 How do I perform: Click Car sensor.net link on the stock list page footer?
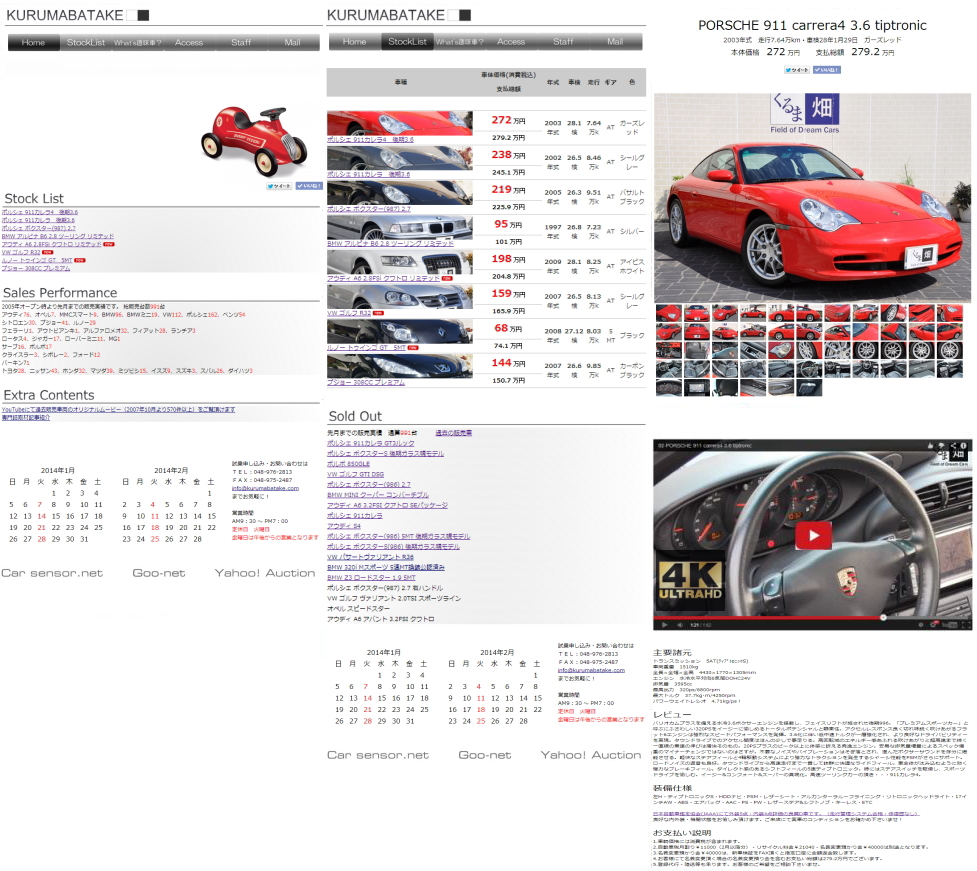[x=378, y=755]
